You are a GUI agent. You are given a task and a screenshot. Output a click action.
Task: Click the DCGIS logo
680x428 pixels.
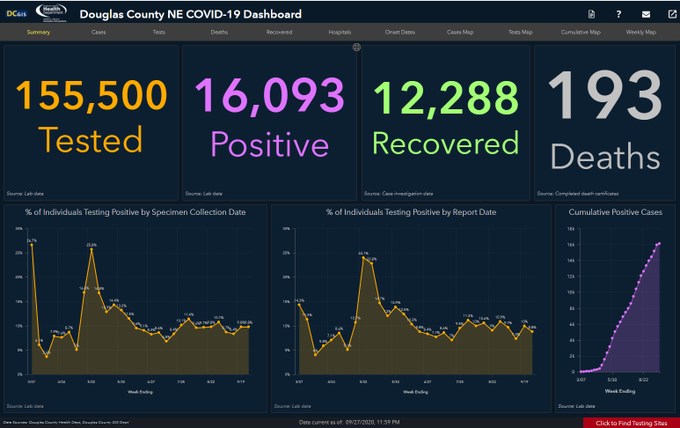click(16, 14)
